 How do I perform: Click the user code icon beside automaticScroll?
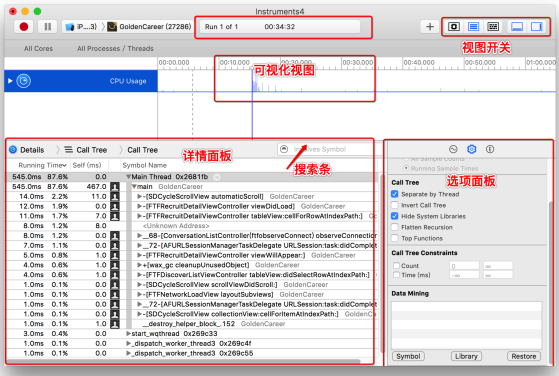pyautogui.click(x=115, y=196)
